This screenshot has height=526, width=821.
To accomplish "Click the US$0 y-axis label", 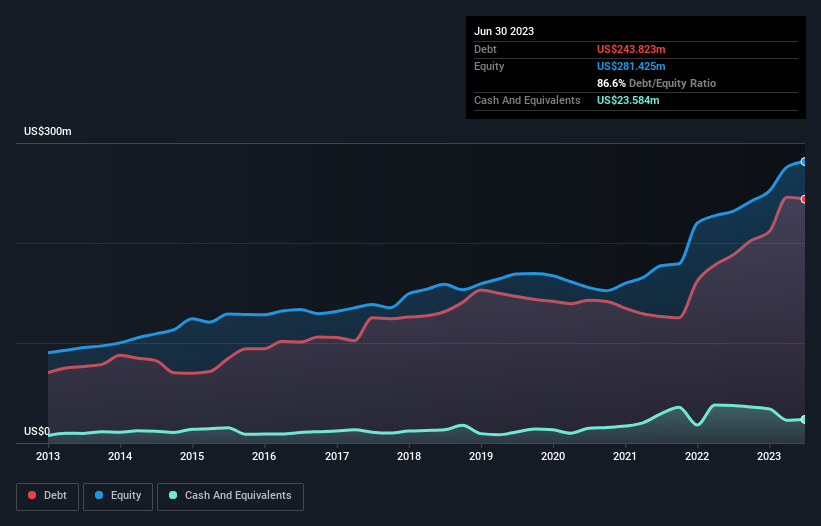I will 37,432.
